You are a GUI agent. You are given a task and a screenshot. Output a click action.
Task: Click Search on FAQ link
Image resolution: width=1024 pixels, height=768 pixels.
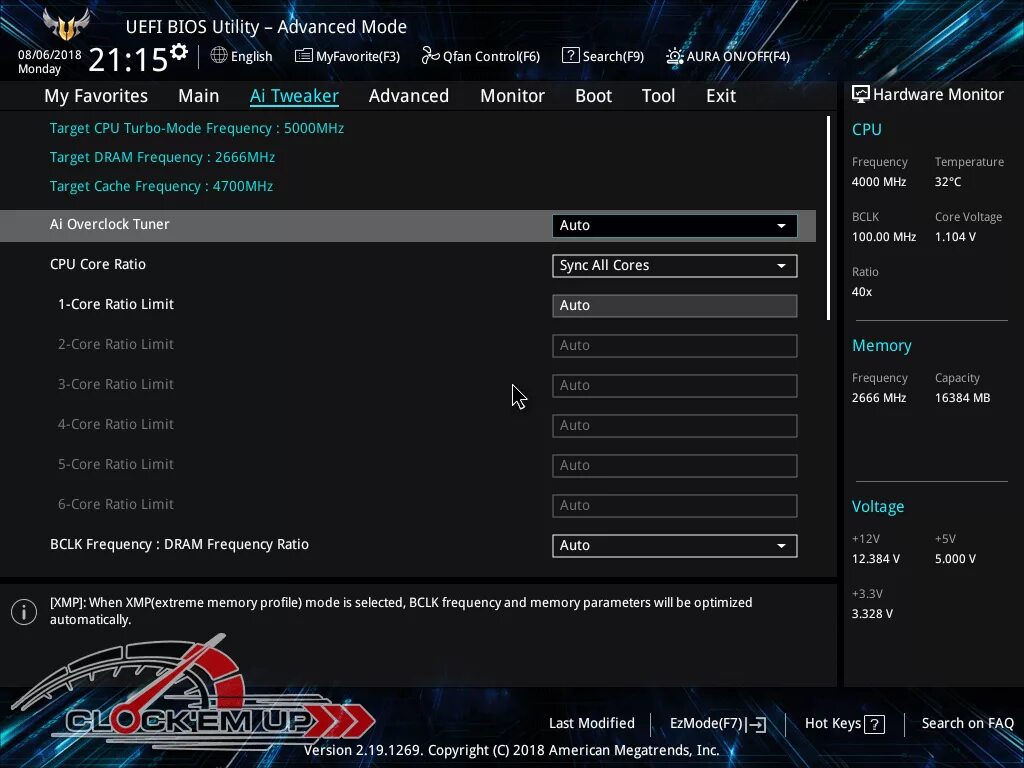click(967, 724)
